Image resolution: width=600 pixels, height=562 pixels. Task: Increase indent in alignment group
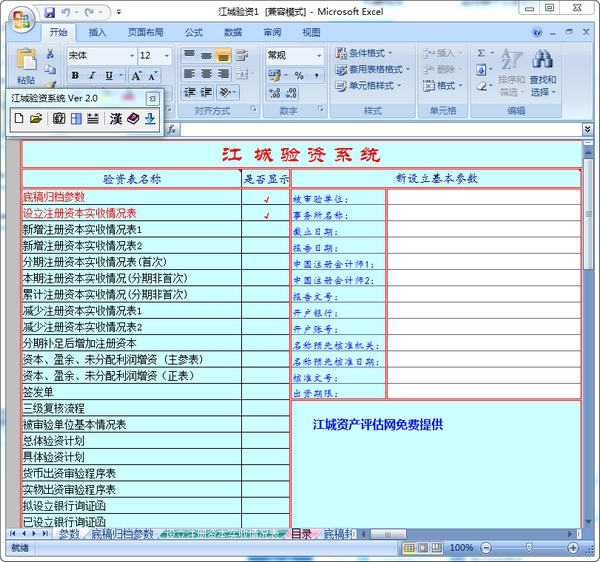(x=206, y=92)
